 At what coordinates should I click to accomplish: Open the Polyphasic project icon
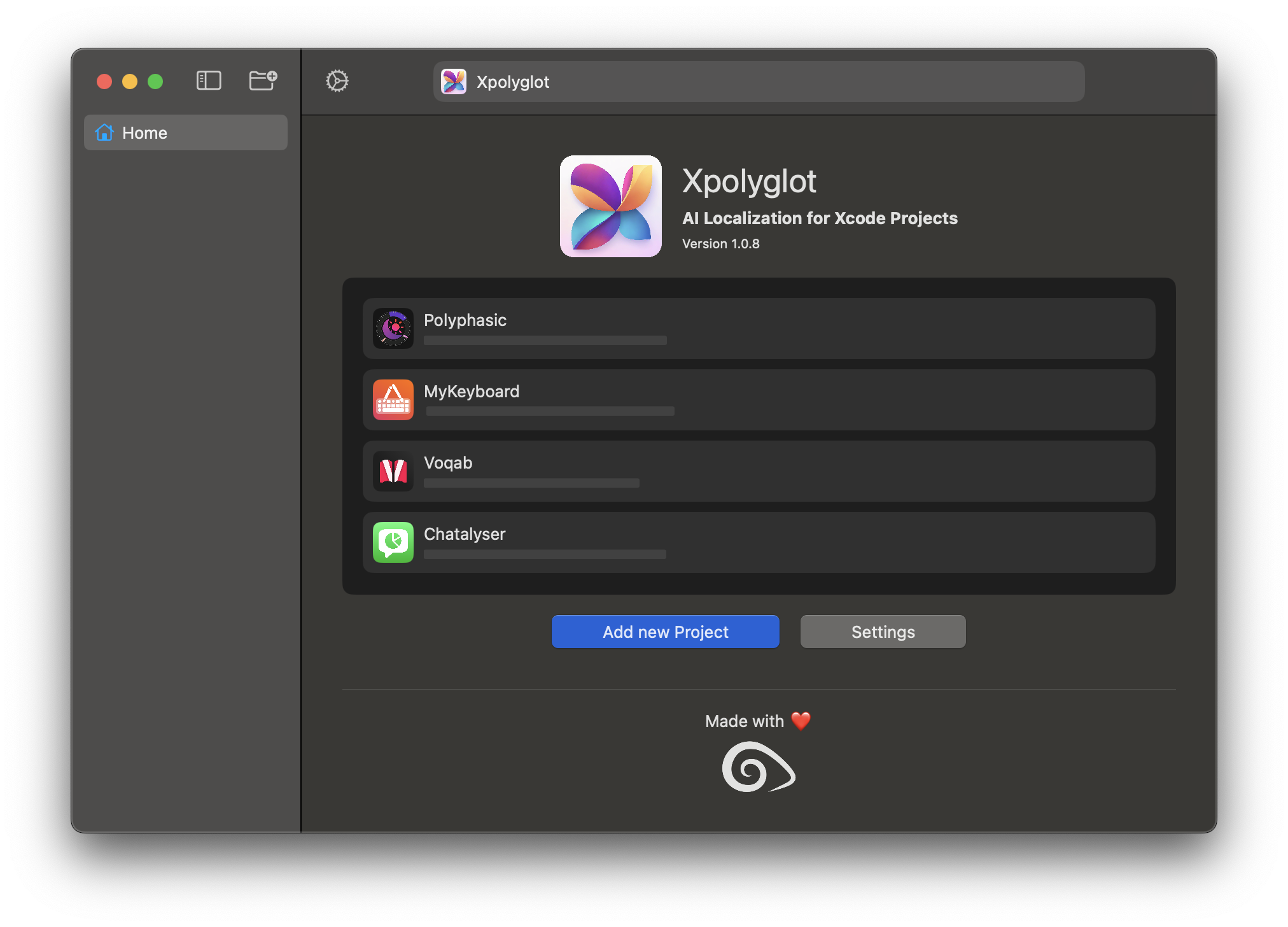click(393, 329)
